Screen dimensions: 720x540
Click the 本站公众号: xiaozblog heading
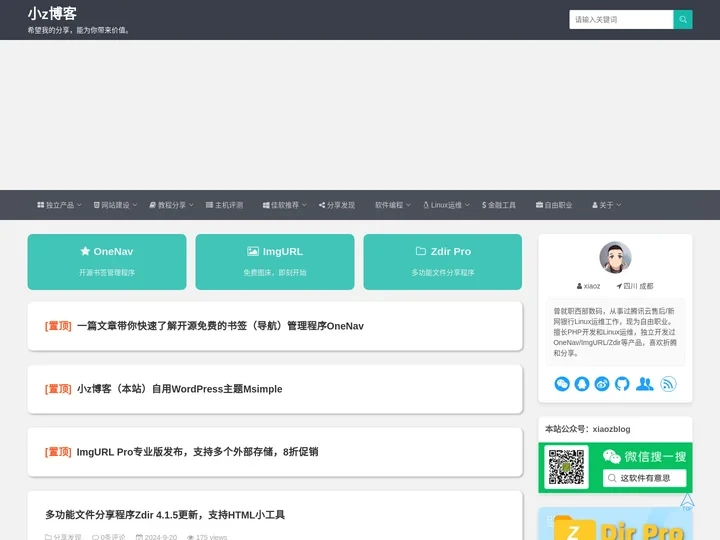click(x=587, y=429)
